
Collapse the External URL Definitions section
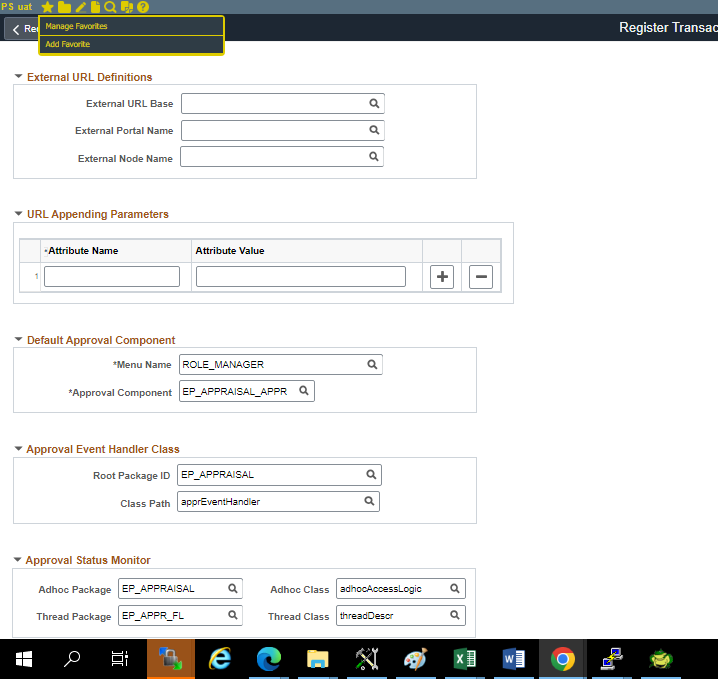pyautogui.click(x=18, y=76)
